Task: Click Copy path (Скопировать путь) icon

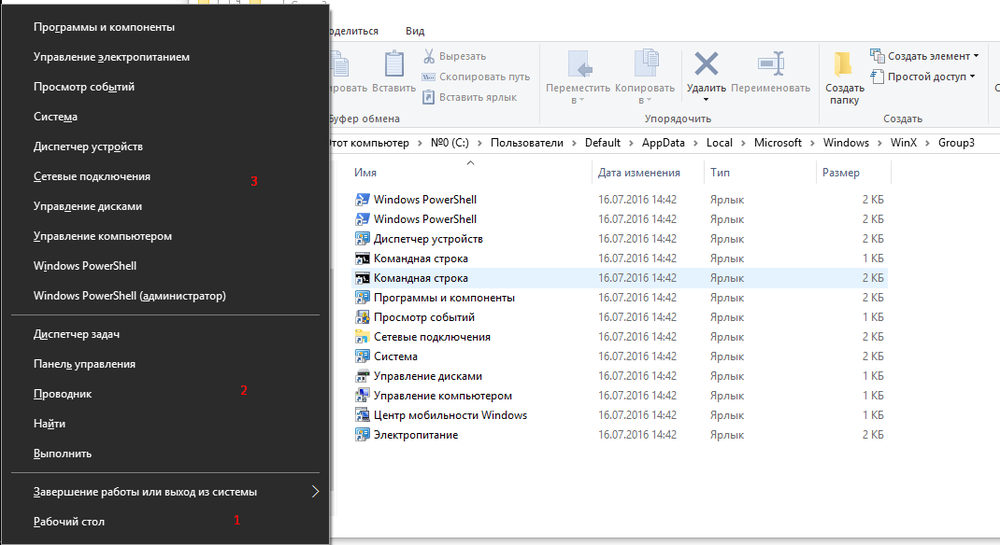Action: (x=429, y=76)
